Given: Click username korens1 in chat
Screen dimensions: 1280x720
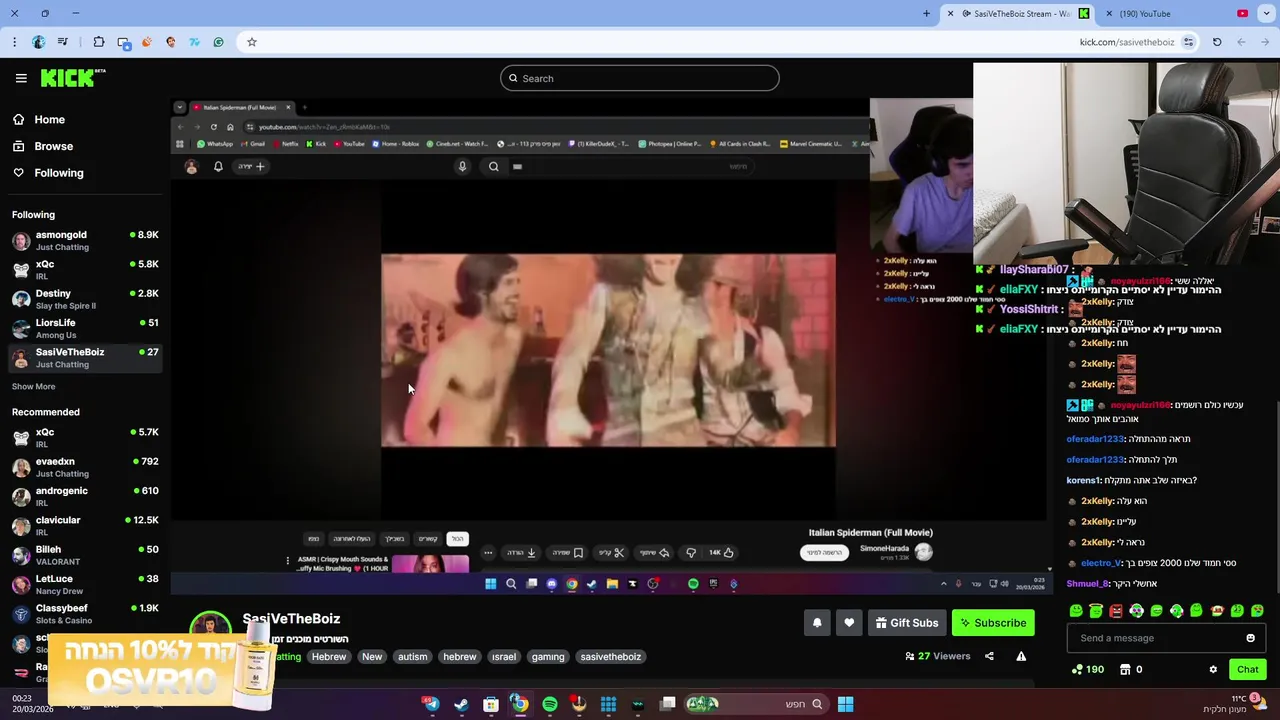Looking at the screenshot, I should click(x=1083, y=480).
